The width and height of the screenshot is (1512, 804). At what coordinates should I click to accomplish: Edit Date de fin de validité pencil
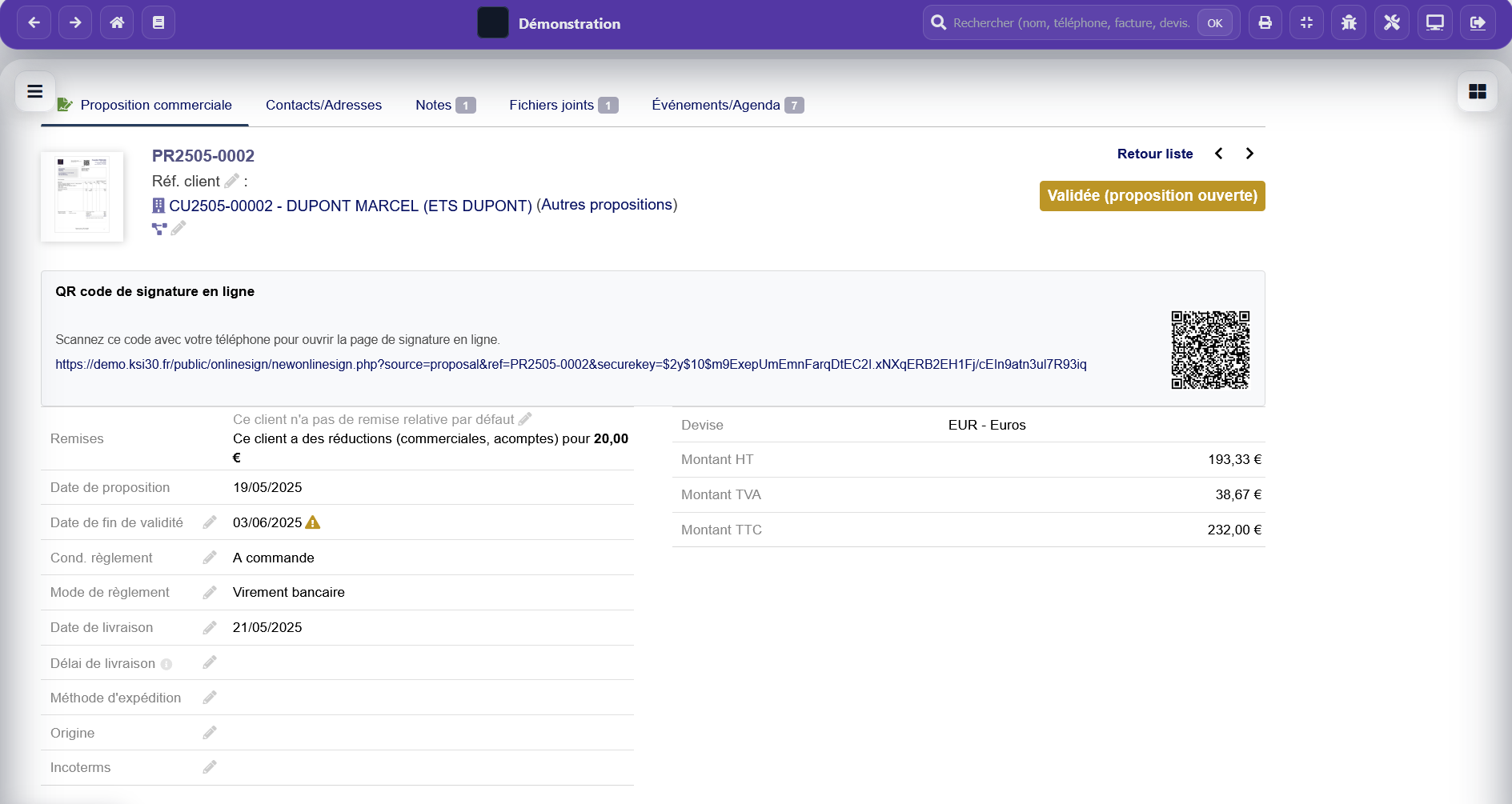(210, 522)
